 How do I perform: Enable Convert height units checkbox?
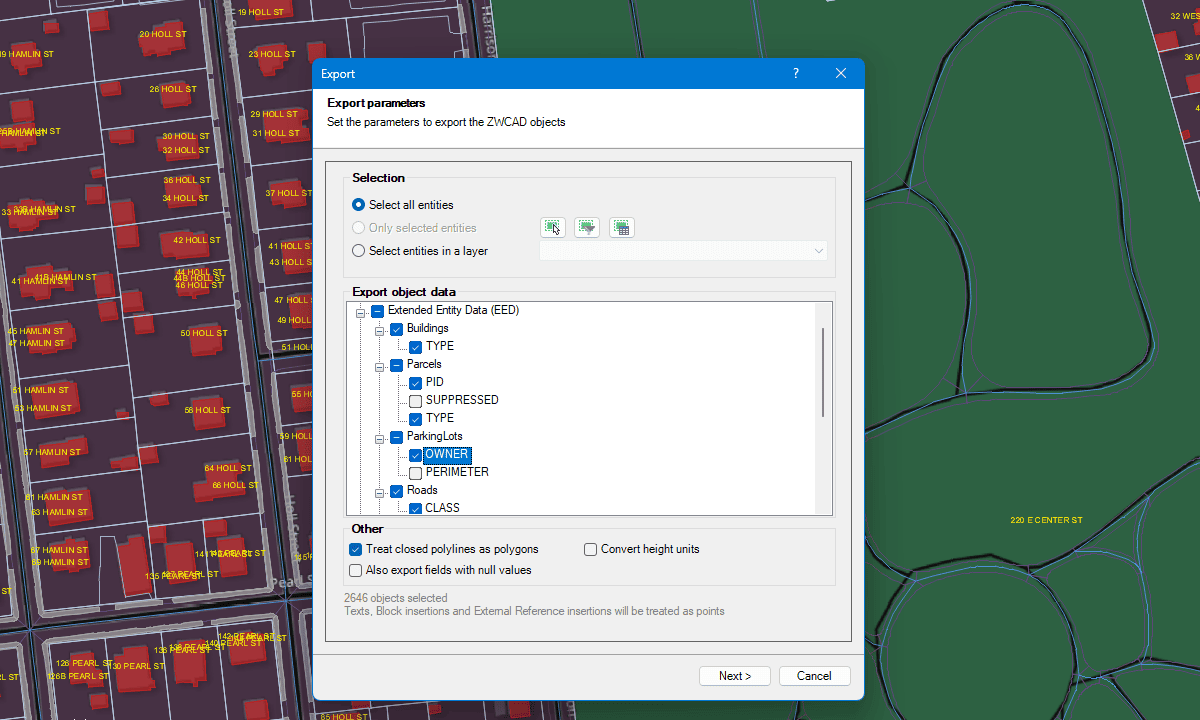591,549
